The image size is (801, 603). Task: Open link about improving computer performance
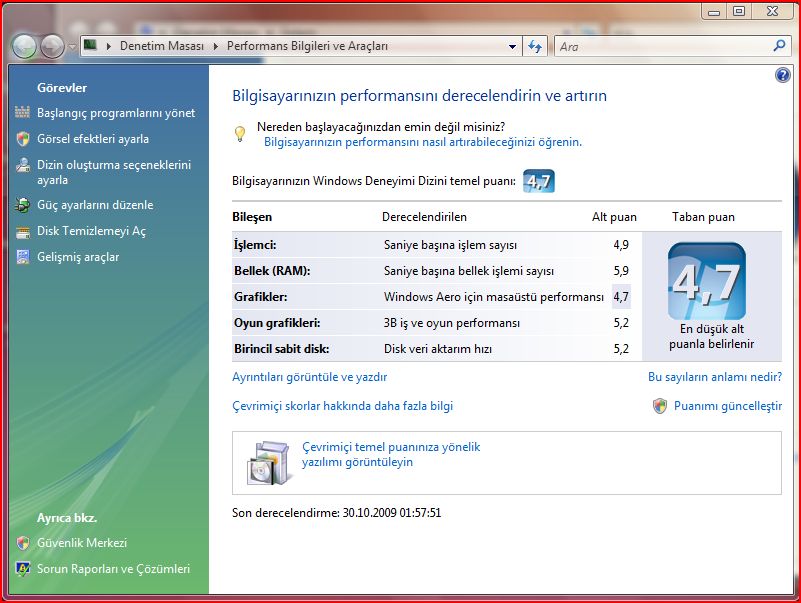423,142
